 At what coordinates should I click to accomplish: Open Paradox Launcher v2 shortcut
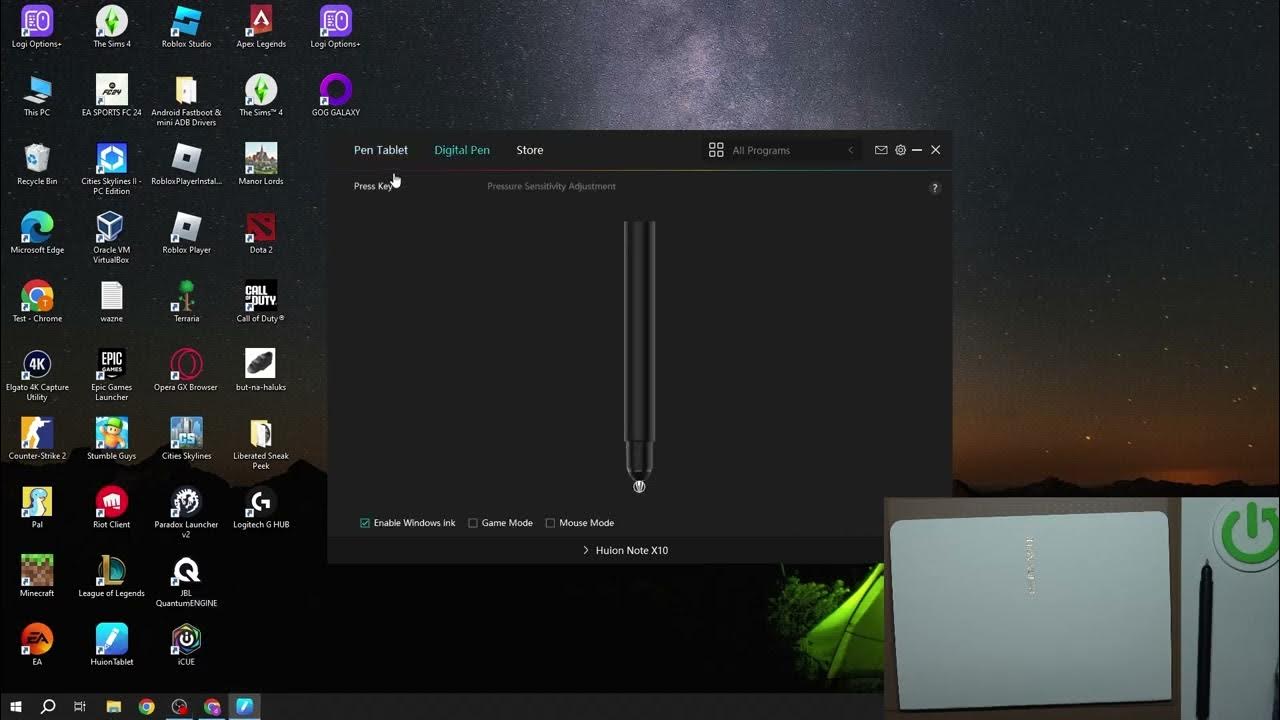(186, 514)
